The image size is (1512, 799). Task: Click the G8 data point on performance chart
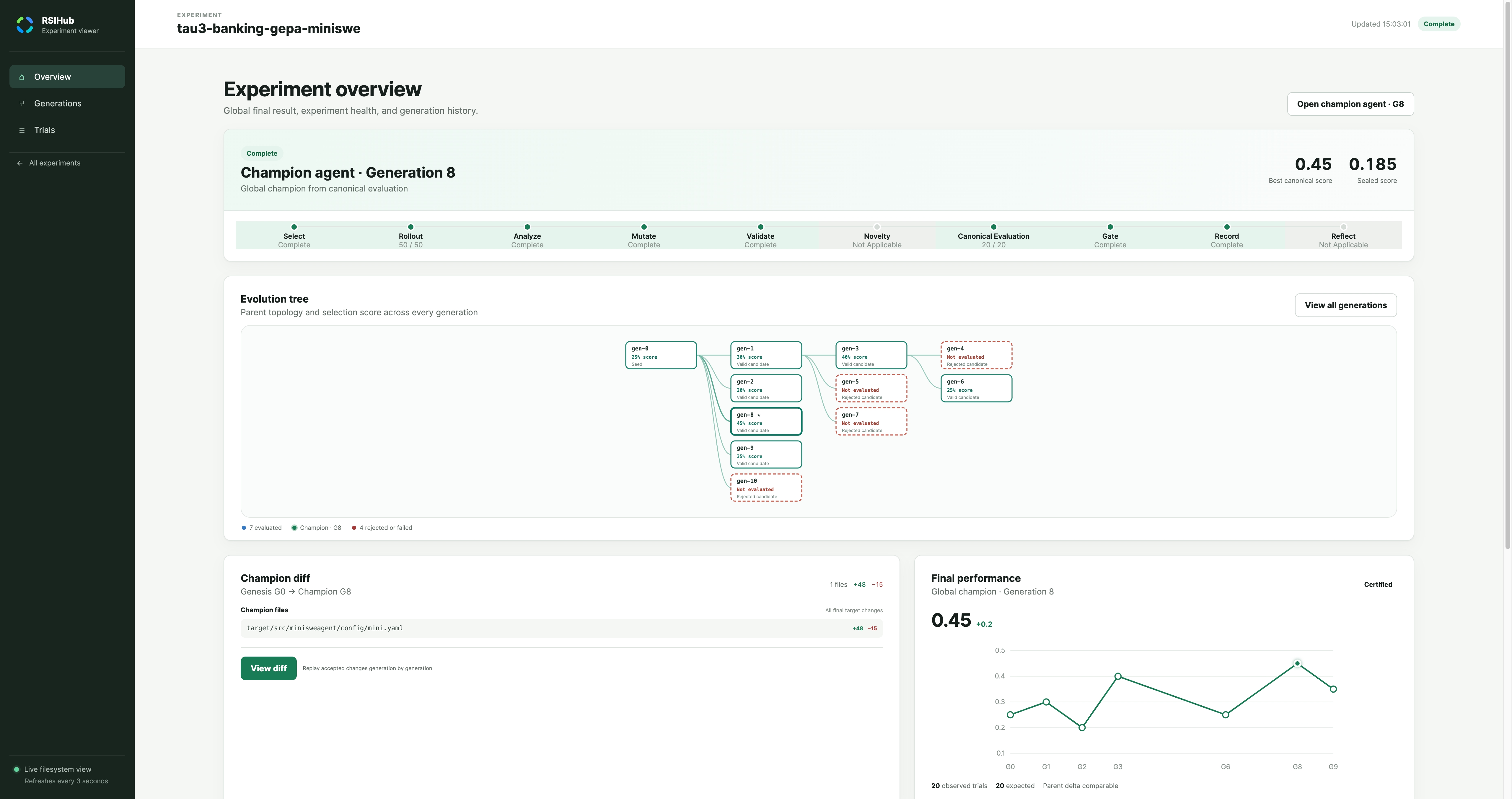coord(1297,663)
